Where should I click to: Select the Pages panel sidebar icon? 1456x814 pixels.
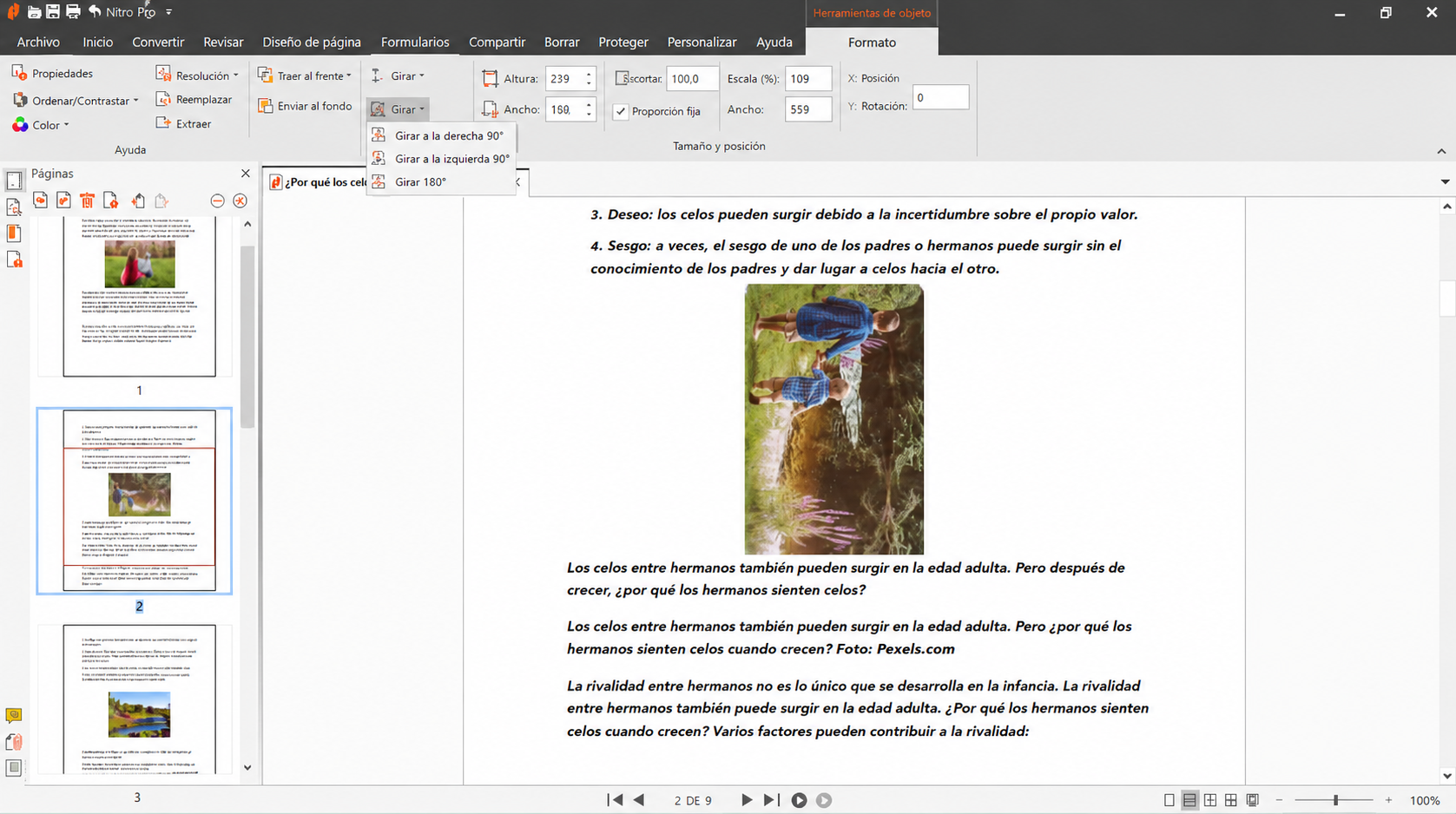pos(14,181)
